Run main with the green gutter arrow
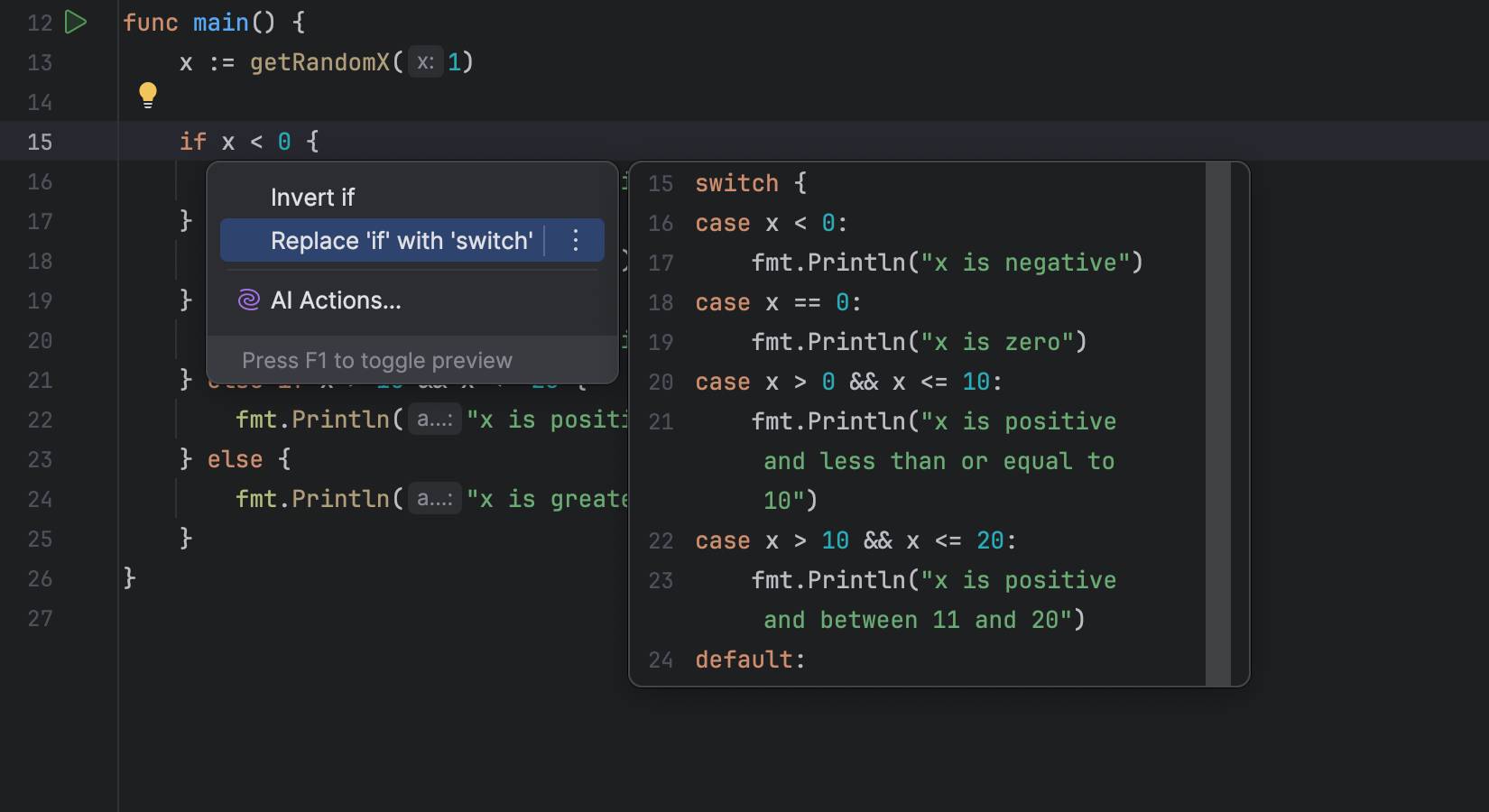Viewport: 1489px width, 812px height. click(77, 22)
